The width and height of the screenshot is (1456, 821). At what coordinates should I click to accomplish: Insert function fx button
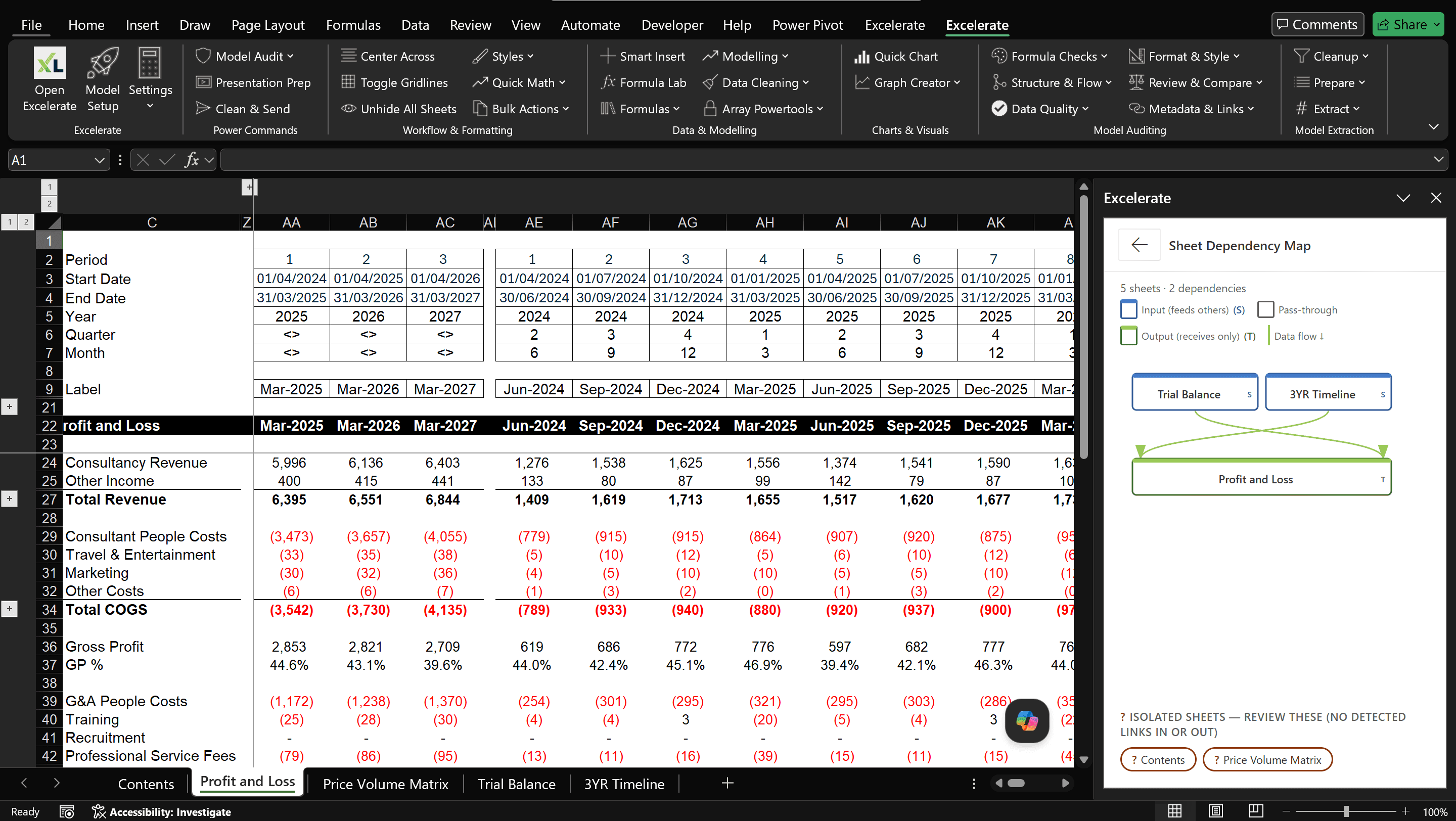click(x=192, y=160)
